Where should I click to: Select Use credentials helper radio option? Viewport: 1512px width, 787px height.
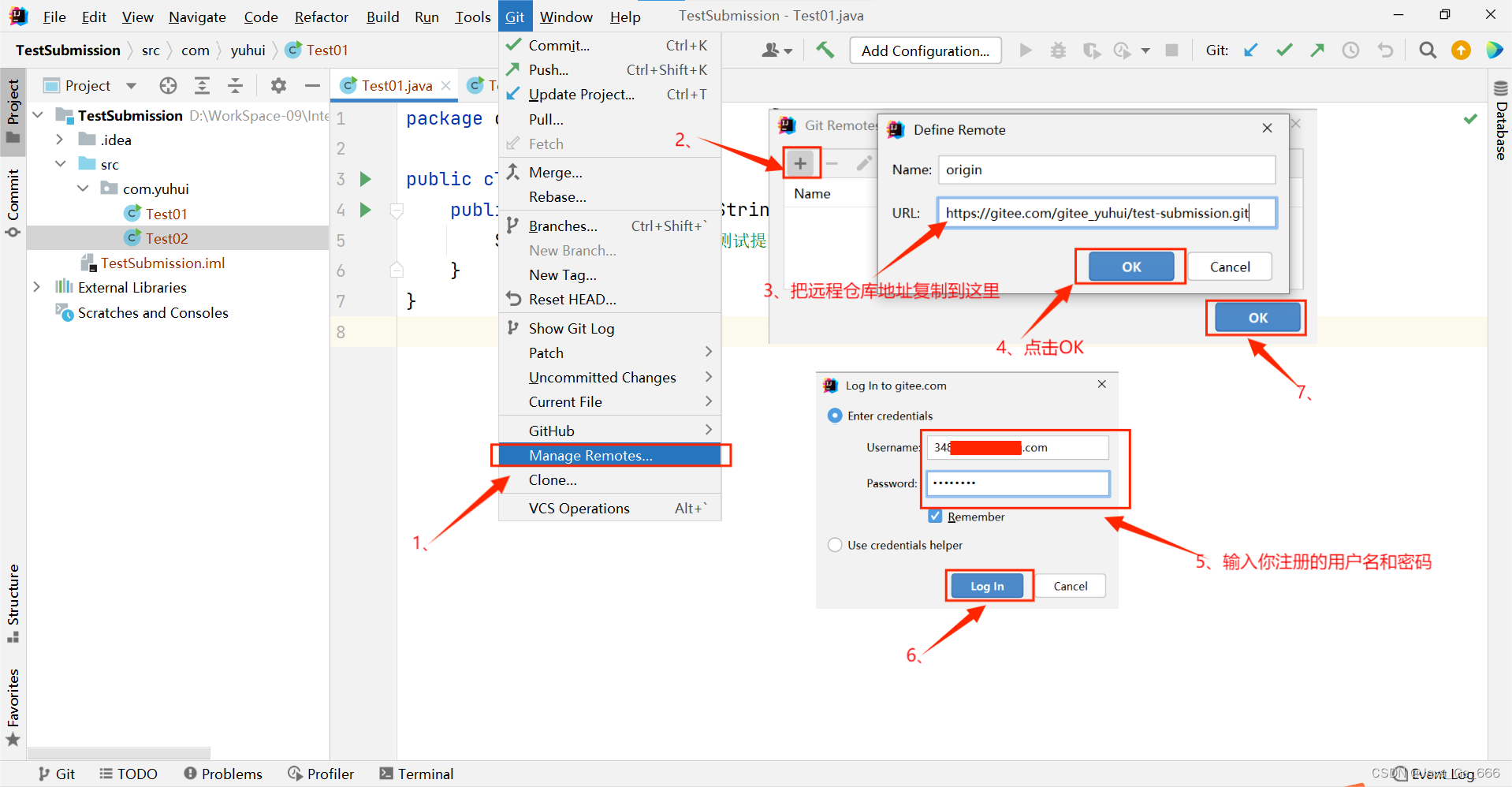click(835, 545)
